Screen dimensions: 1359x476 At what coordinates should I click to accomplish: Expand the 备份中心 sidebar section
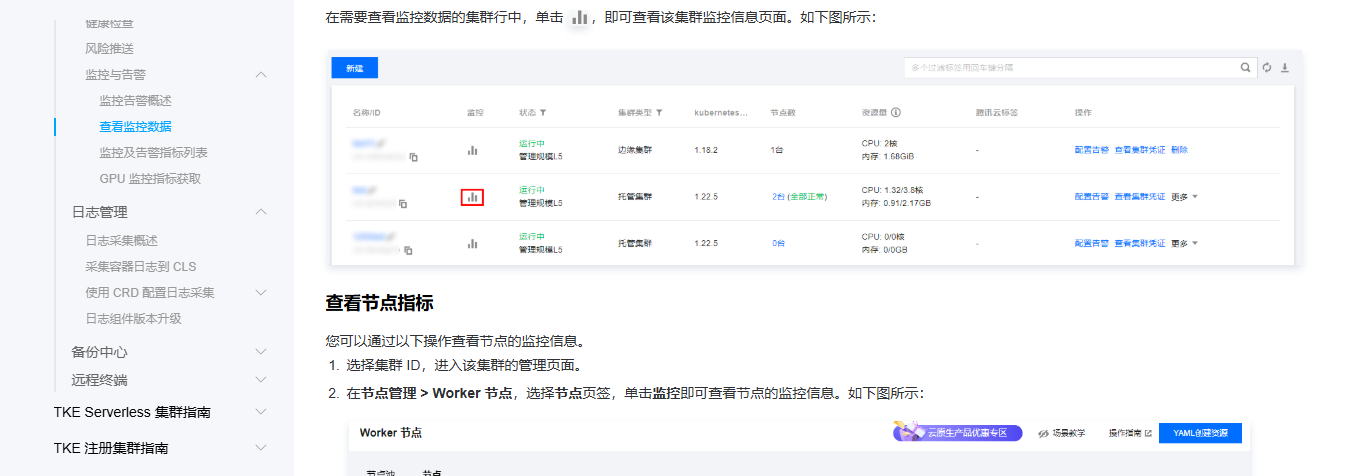pyautogui.click(x=261, y=352)
